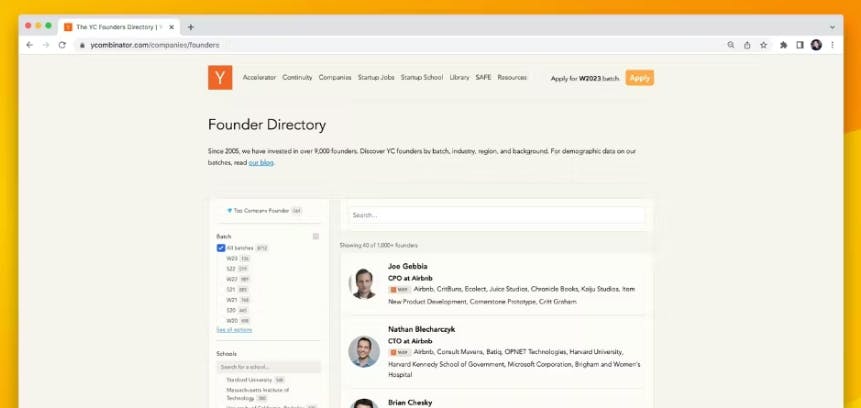Click 'Apply for W2023 batch' text
This screenshot has width=861, height=408.
tap(584, 79)
